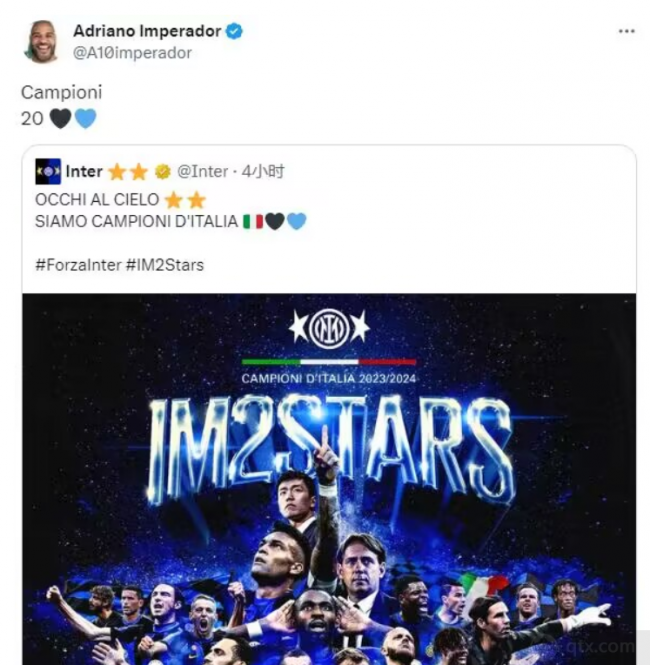Open the IM2STARS celebration image
The image size is (650, 665).
pos(329,478)
